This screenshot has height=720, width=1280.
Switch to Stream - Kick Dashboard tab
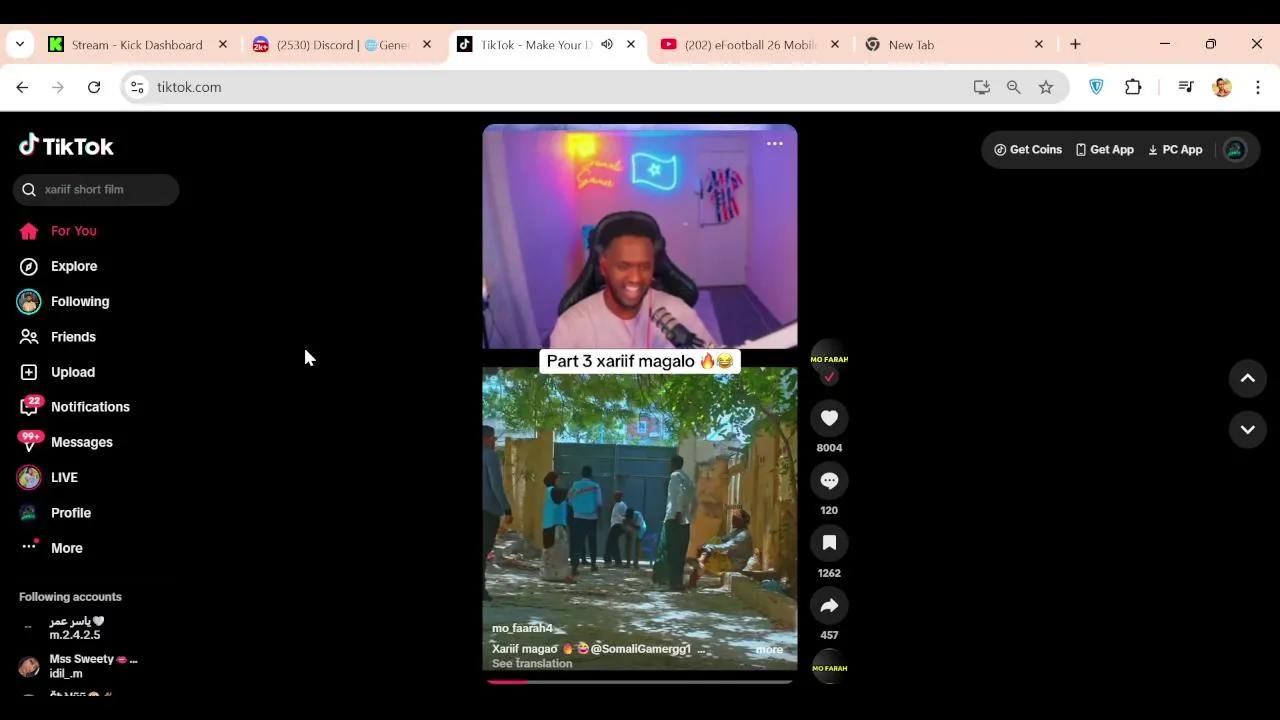tap(137, 45)
